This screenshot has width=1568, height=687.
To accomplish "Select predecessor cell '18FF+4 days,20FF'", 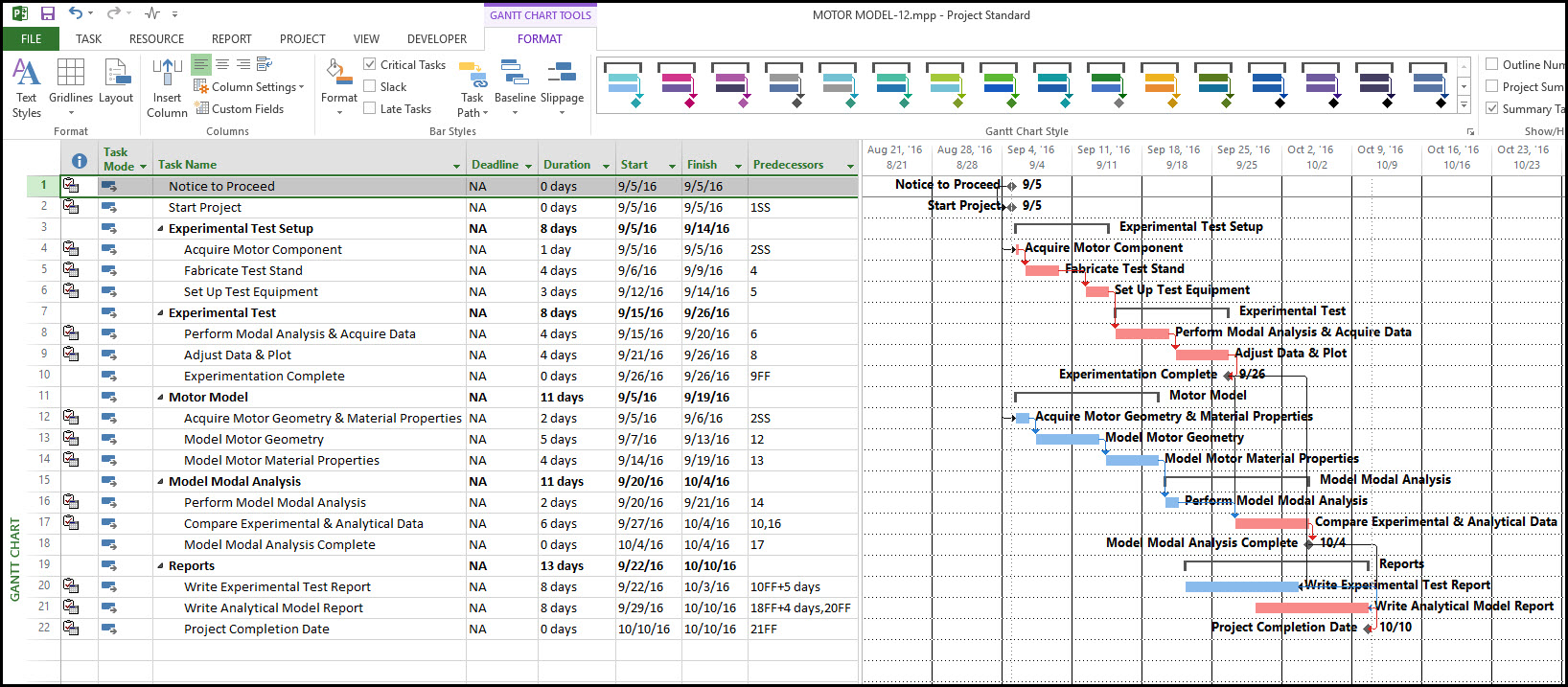I will pyautogui.click(x=802, y=607).
